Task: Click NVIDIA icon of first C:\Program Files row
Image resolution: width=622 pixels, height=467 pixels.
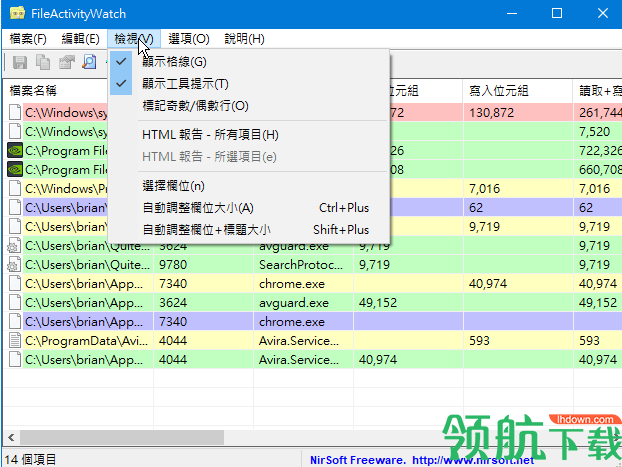Action: 15,151
